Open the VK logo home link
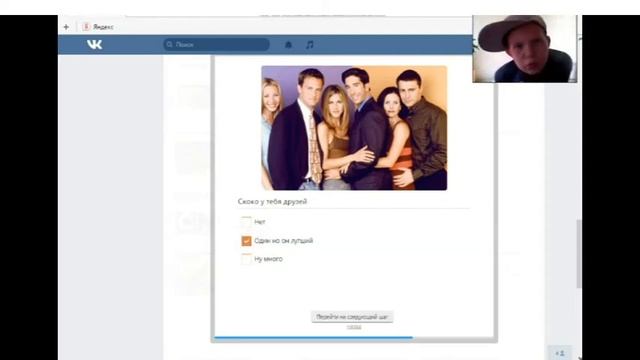This screenshot has width=640, height=360. coord(94,44)
